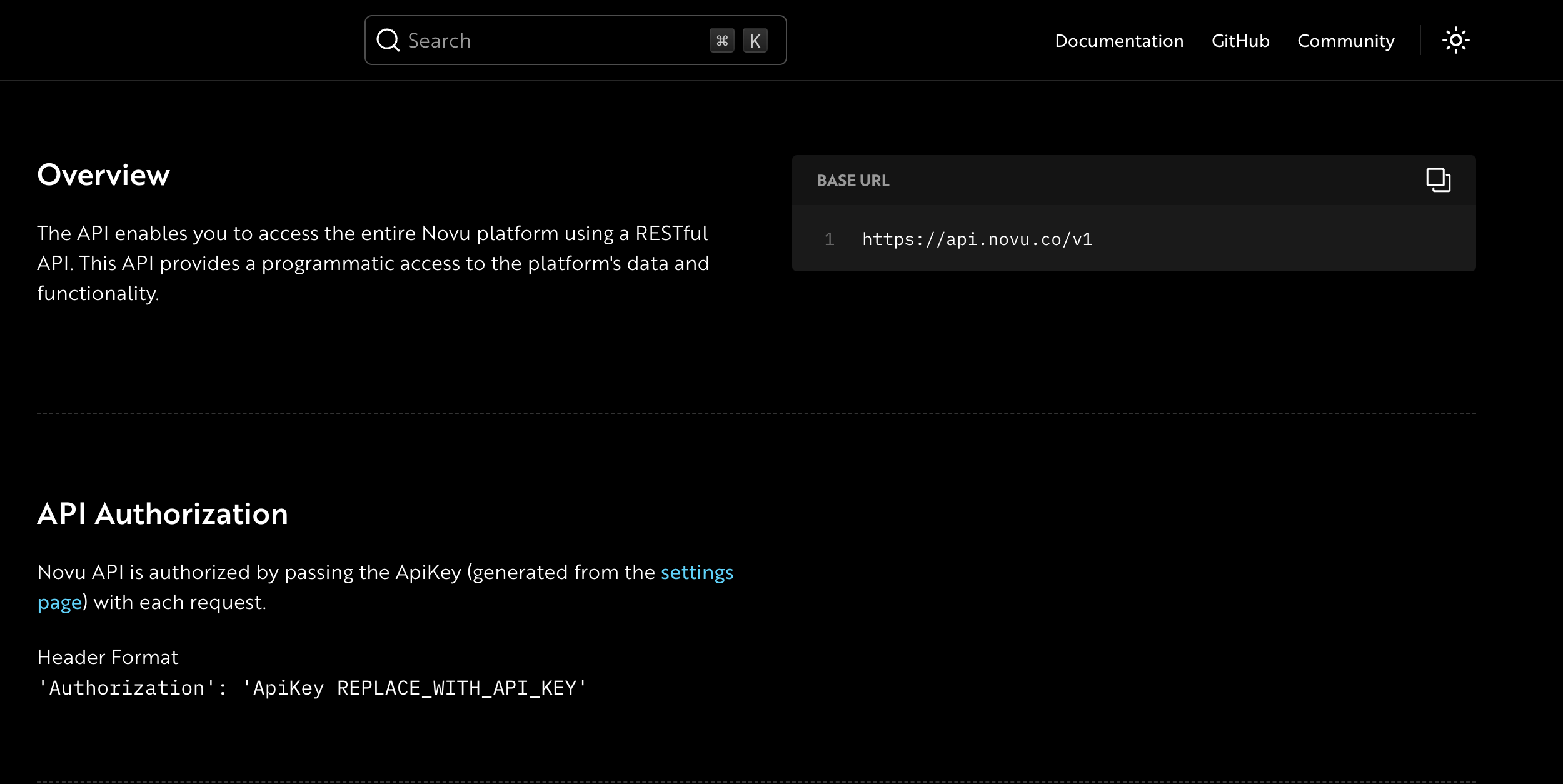1563x784 pixels.
Task: Open the GitHub nav link
Action: [1240, 41]
